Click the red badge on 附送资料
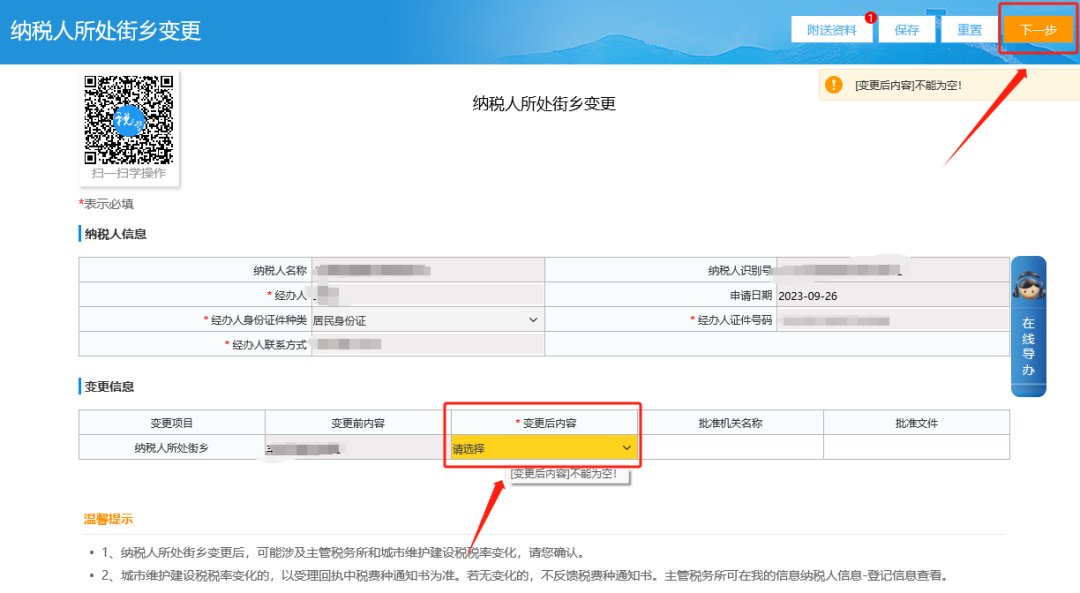 pos(870,18)
